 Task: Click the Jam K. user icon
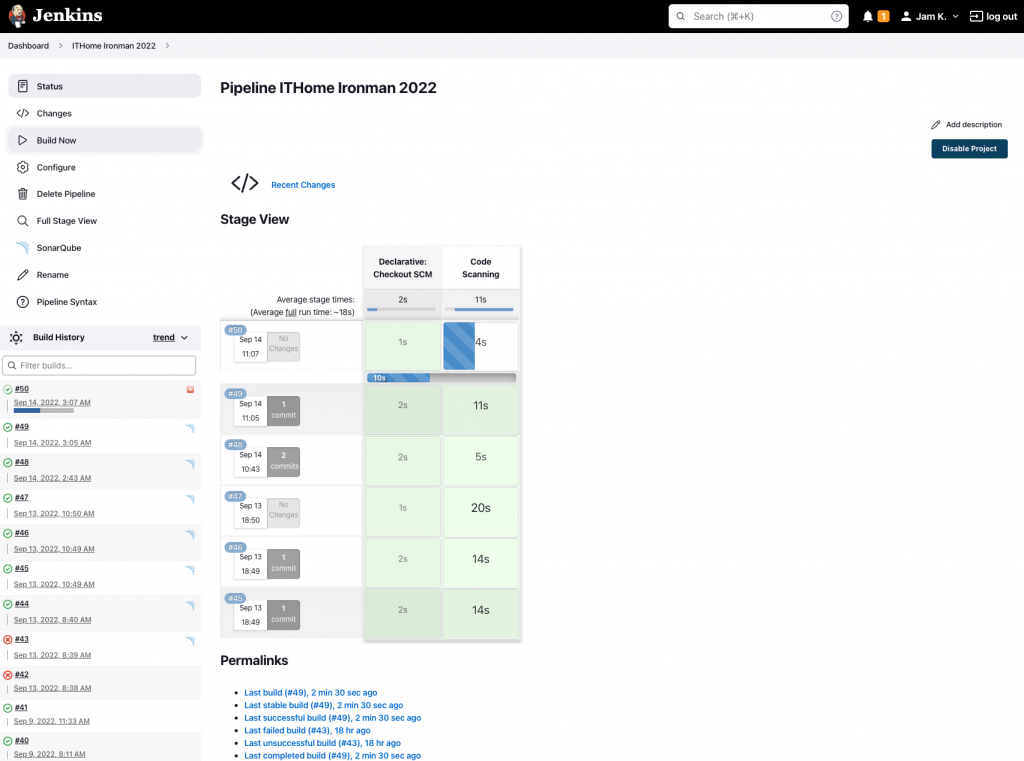pyautogui.click(x=906, y=16)
